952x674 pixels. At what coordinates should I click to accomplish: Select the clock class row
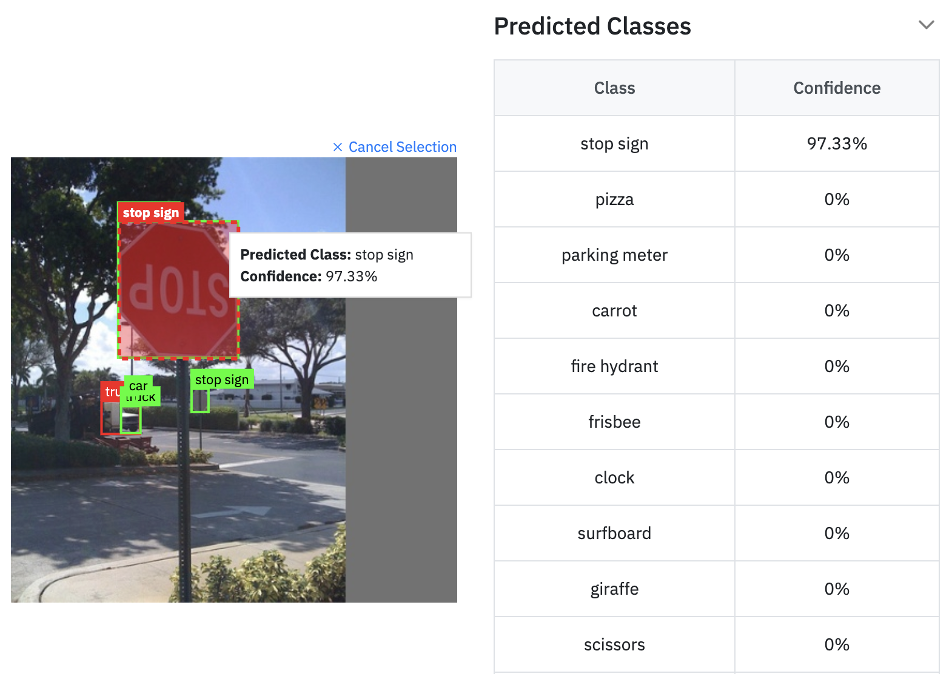click(614, 478)
